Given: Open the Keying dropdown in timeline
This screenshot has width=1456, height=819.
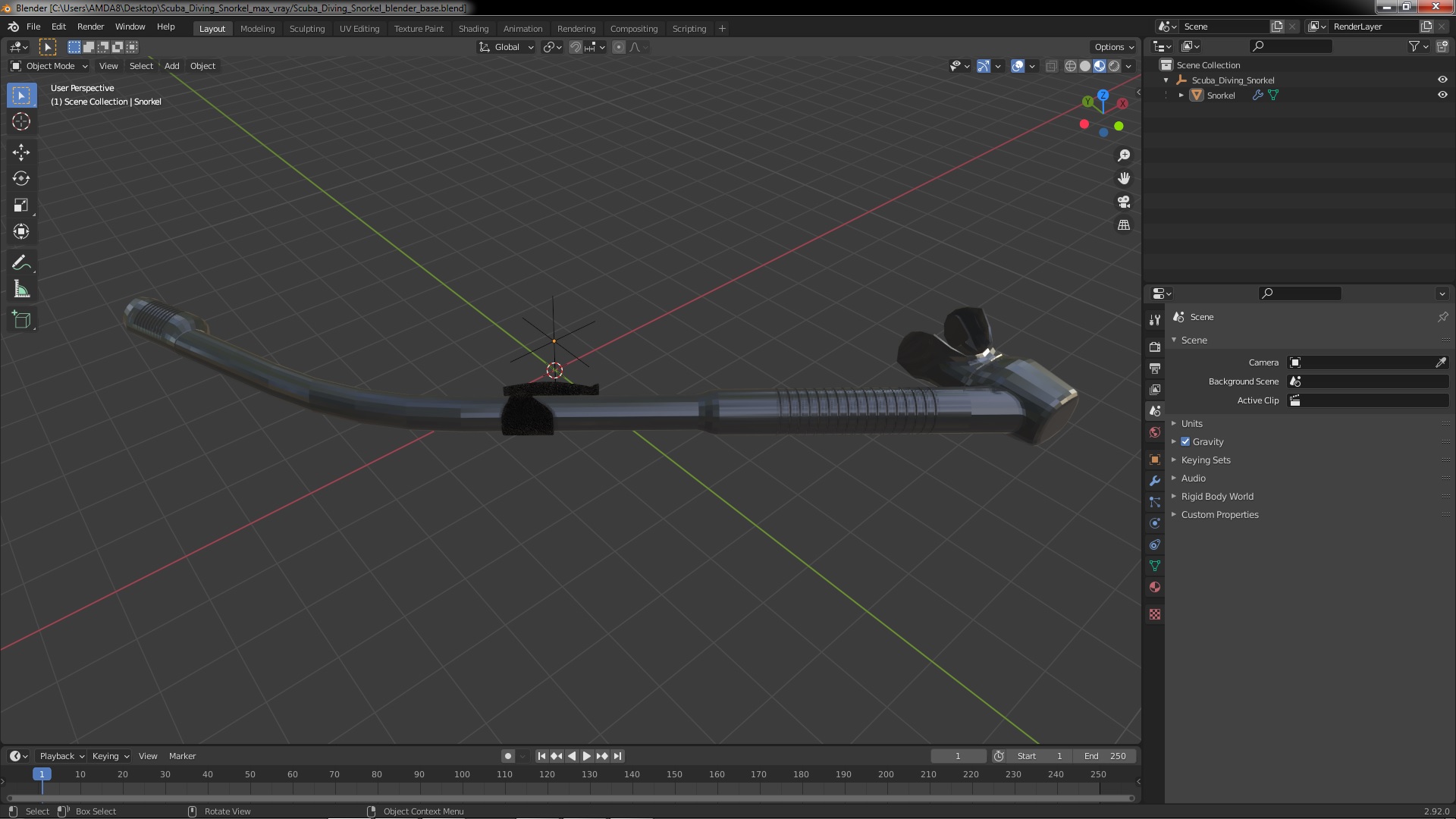Looking at the screenshot, I should tap(110, 756).
